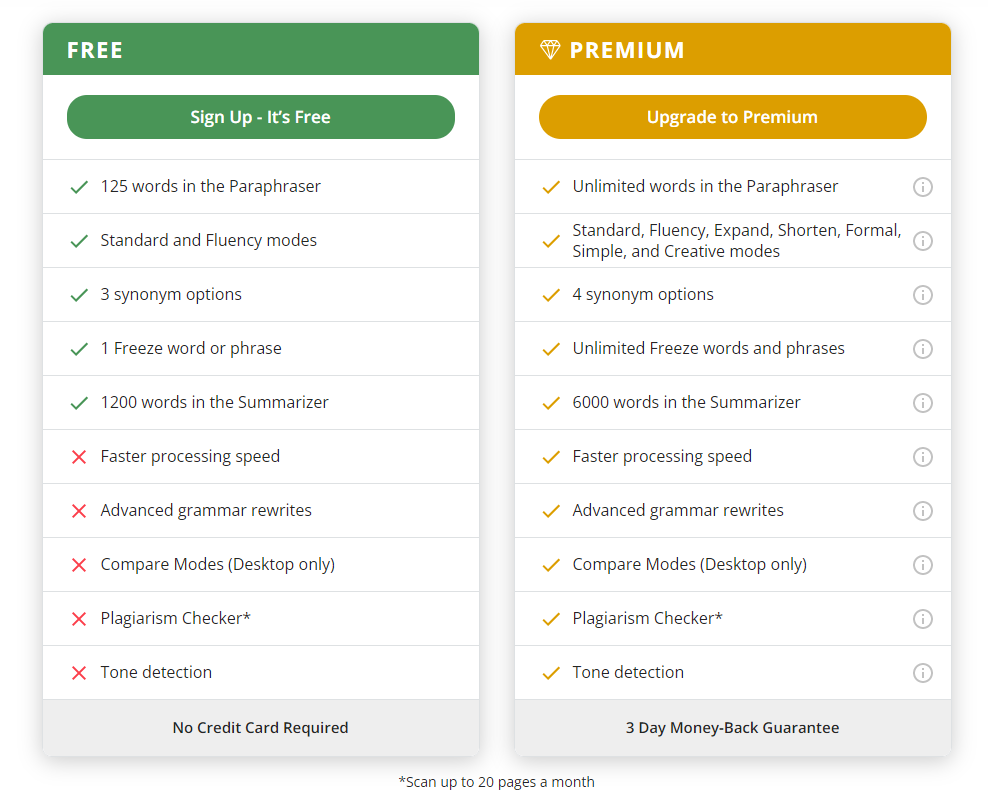Click the Sign Up - It's Free button
The width and height of the screenshot is (988, 804).
pos(260,117)
